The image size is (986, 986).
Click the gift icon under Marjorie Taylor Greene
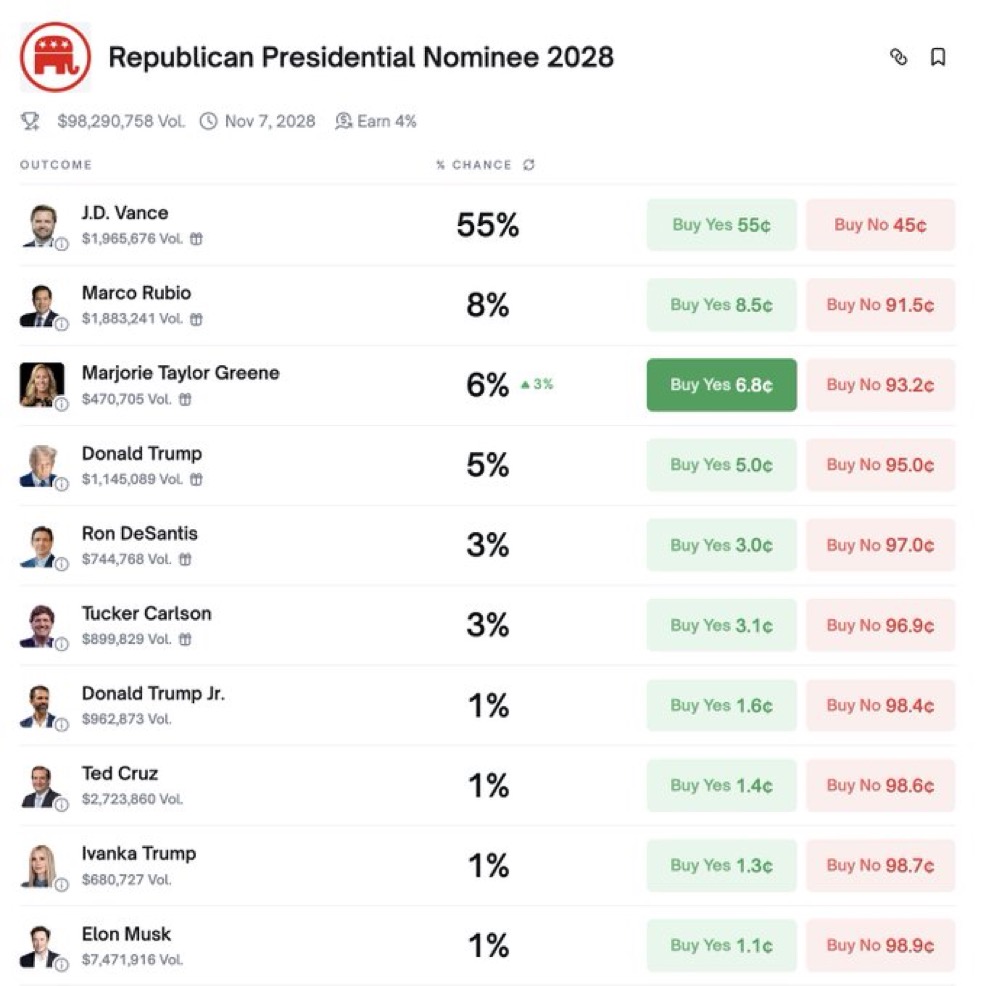pos(186,399)
